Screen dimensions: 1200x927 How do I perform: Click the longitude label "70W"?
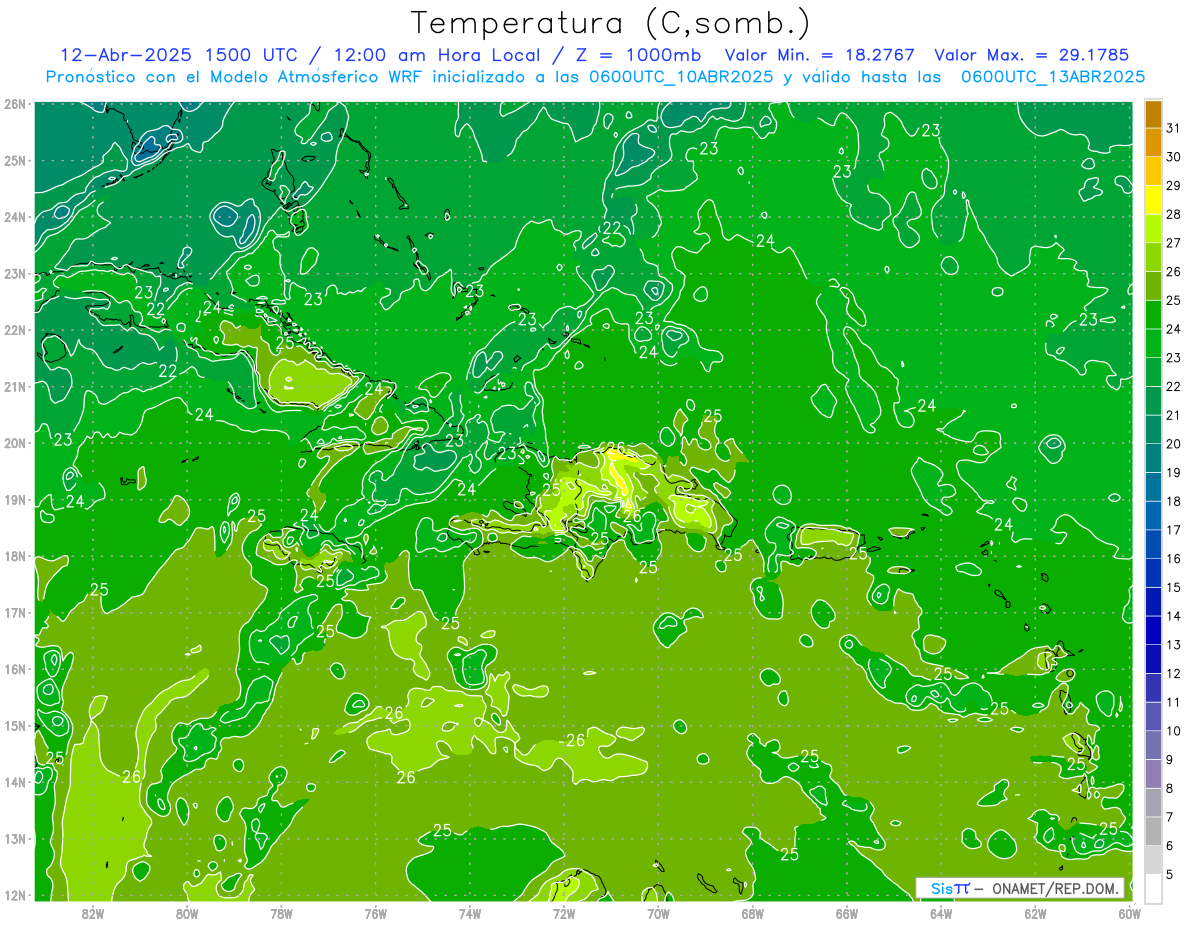[658, 913]
